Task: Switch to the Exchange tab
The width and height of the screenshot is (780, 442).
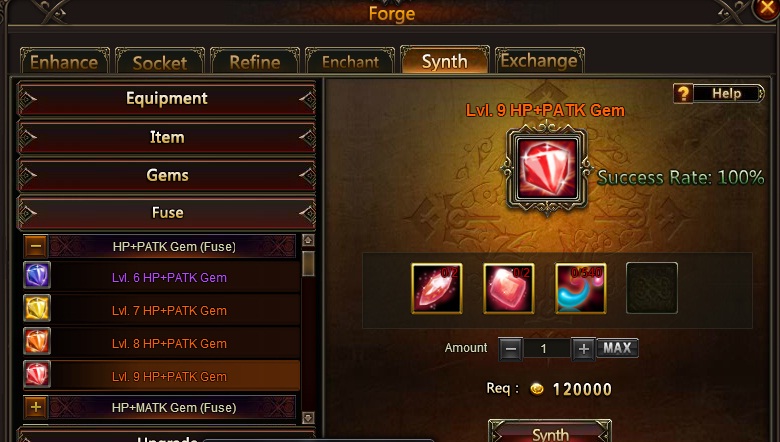Action: (x=540, y=61)
